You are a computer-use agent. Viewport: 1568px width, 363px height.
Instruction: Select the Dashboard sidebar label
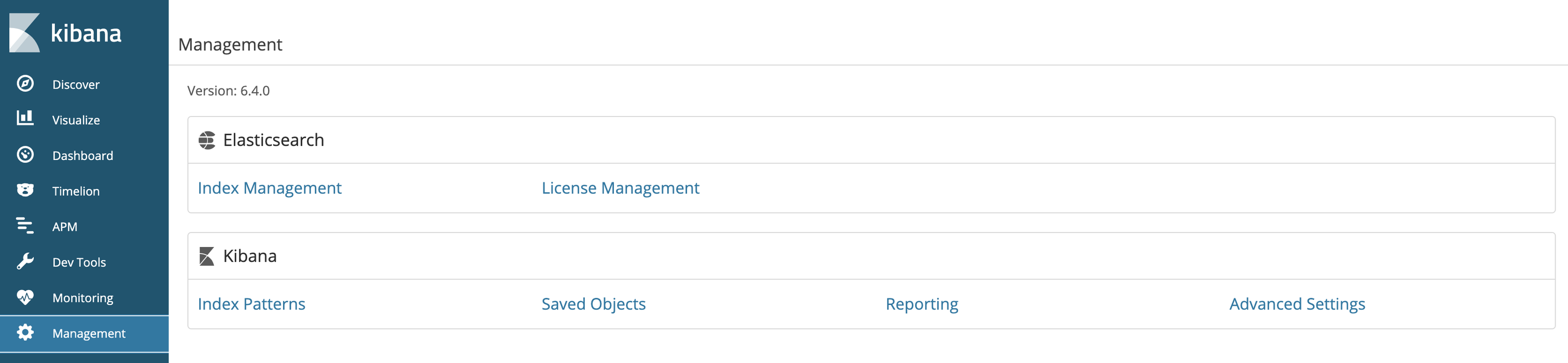tap(83, 156)
